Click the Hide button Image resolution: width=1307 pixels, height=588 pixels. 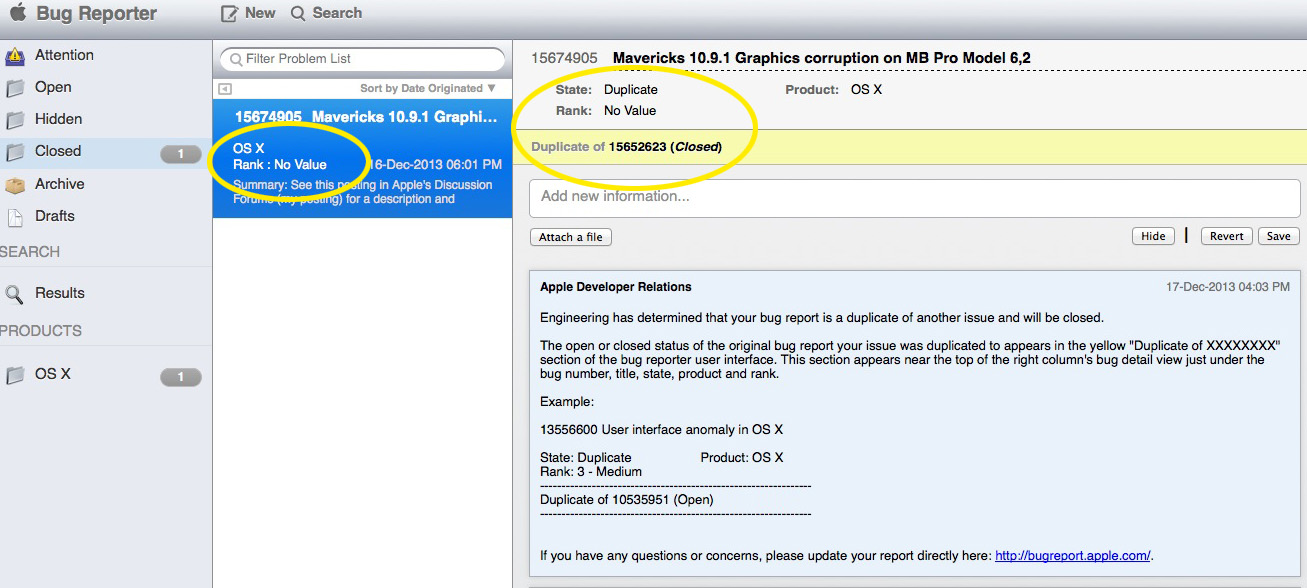click(x=1153, y=236)
